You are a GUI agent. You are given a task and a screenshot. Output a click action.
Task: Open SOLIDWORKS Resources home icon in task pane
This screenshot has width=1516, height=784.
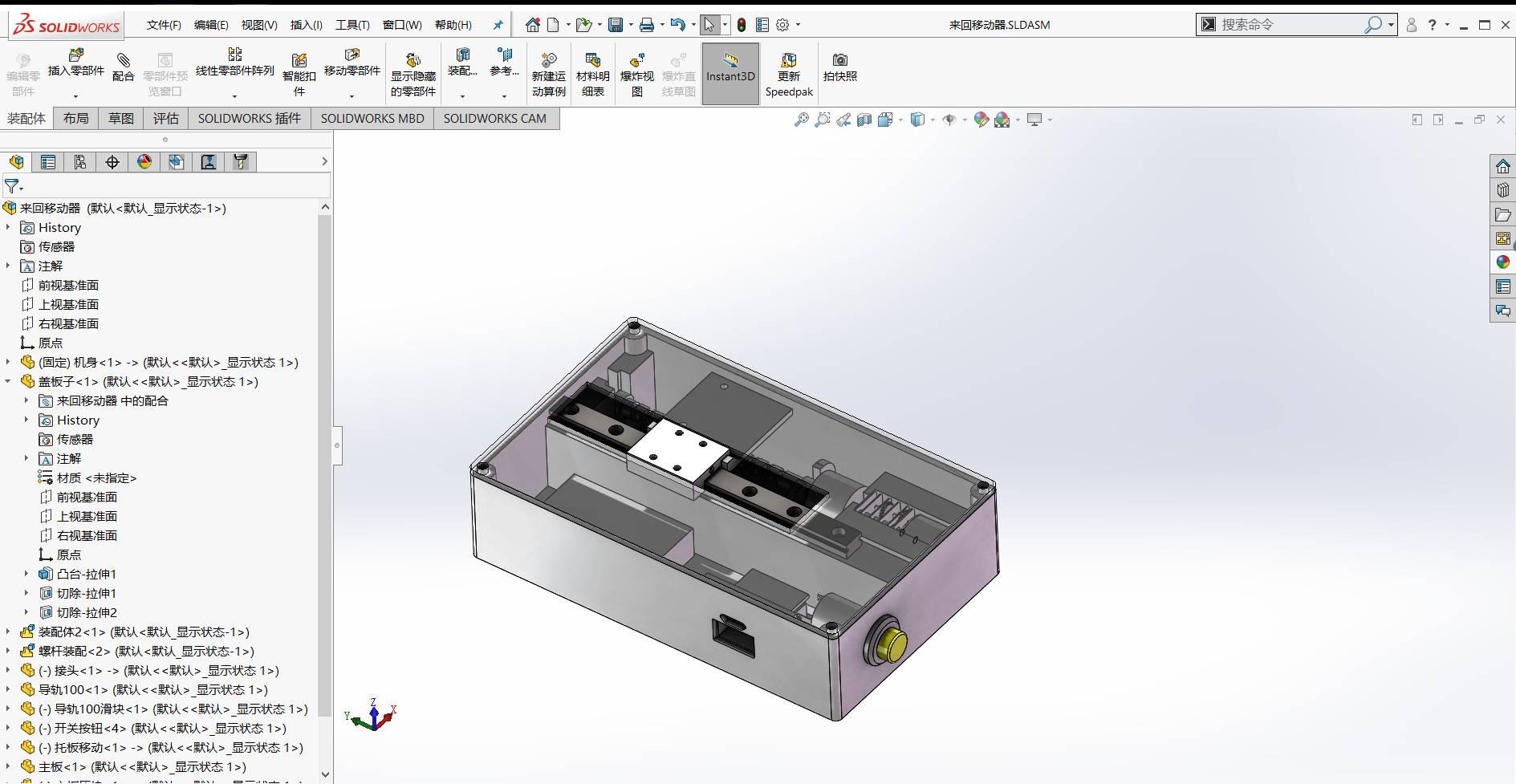tap(1503, 166)
